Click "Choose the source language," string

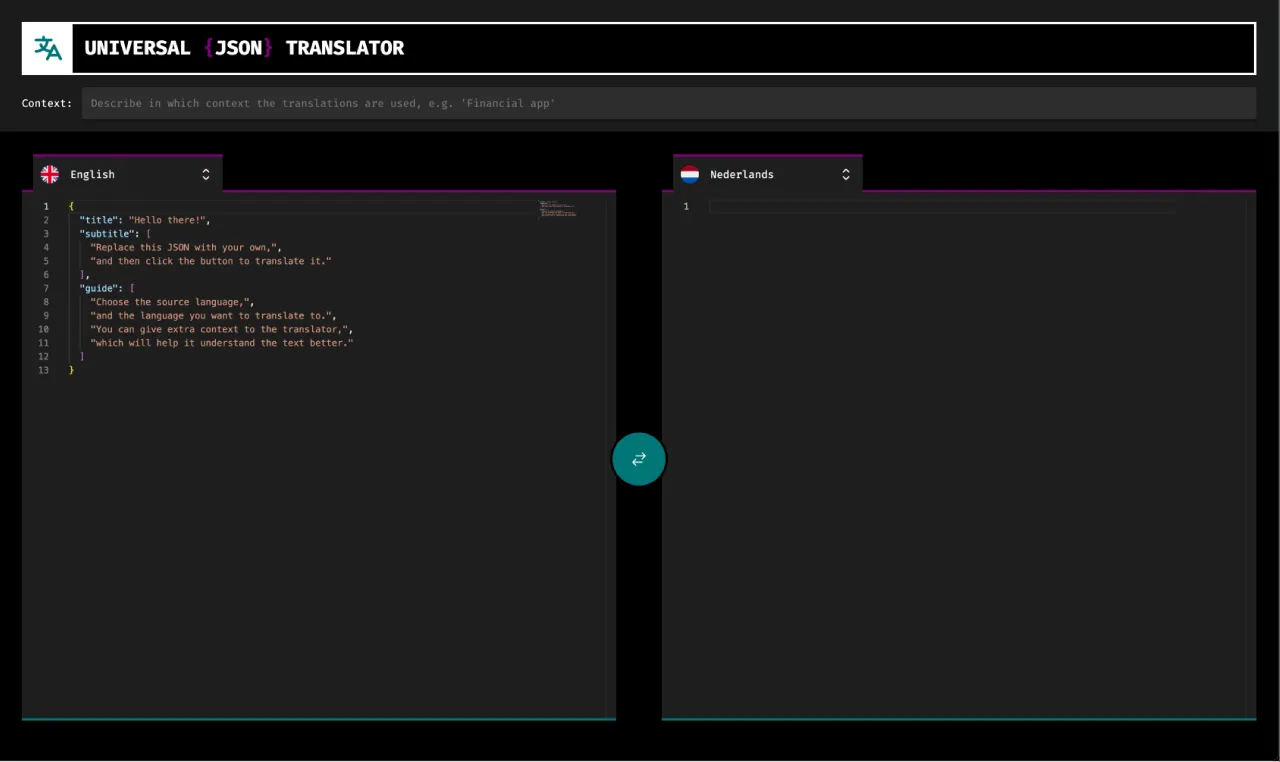169,302
